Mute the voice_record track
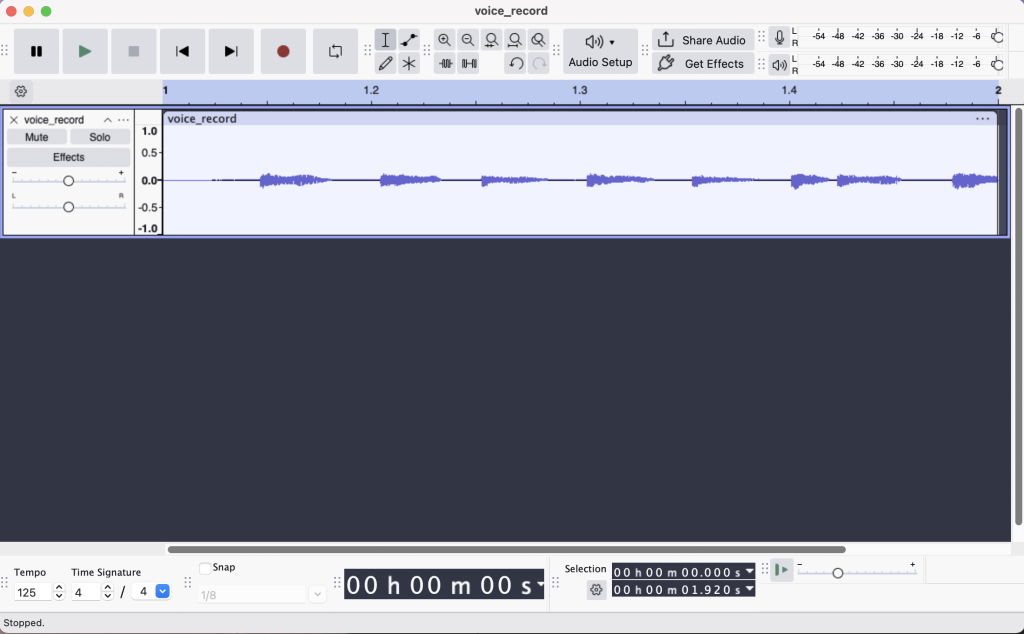Screen dimensions: 1024x634 click(x=37, y=137)
